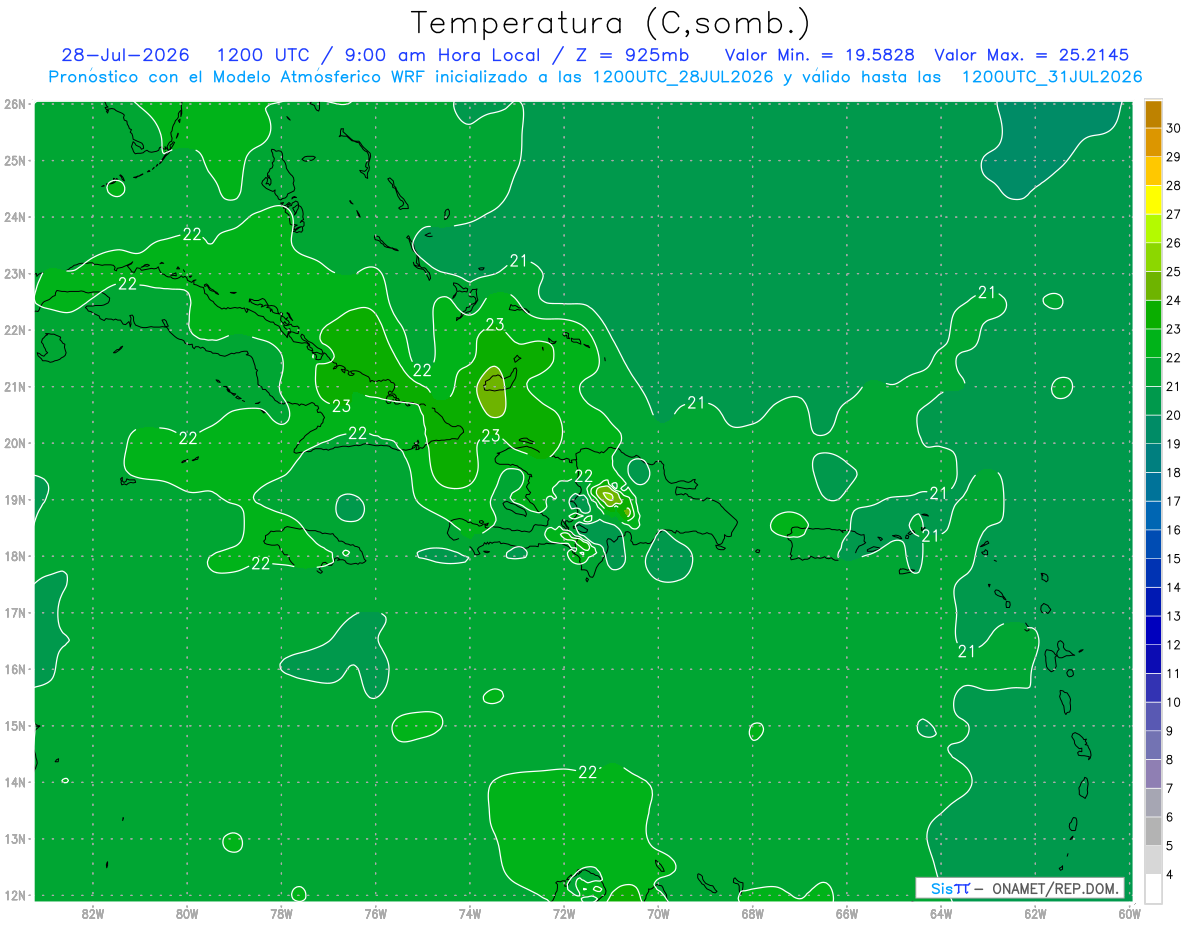Click the colorbar label 24
Image resolution: width=1200 pixels, height=927 pixels.
click(x=1174, y=300)
